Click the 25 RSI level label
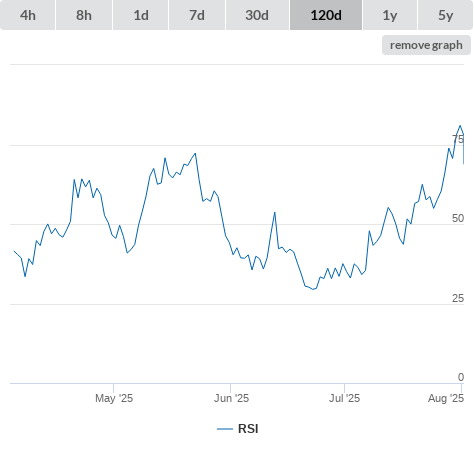Viewport: 474px width, 455px height. point(458,298)
